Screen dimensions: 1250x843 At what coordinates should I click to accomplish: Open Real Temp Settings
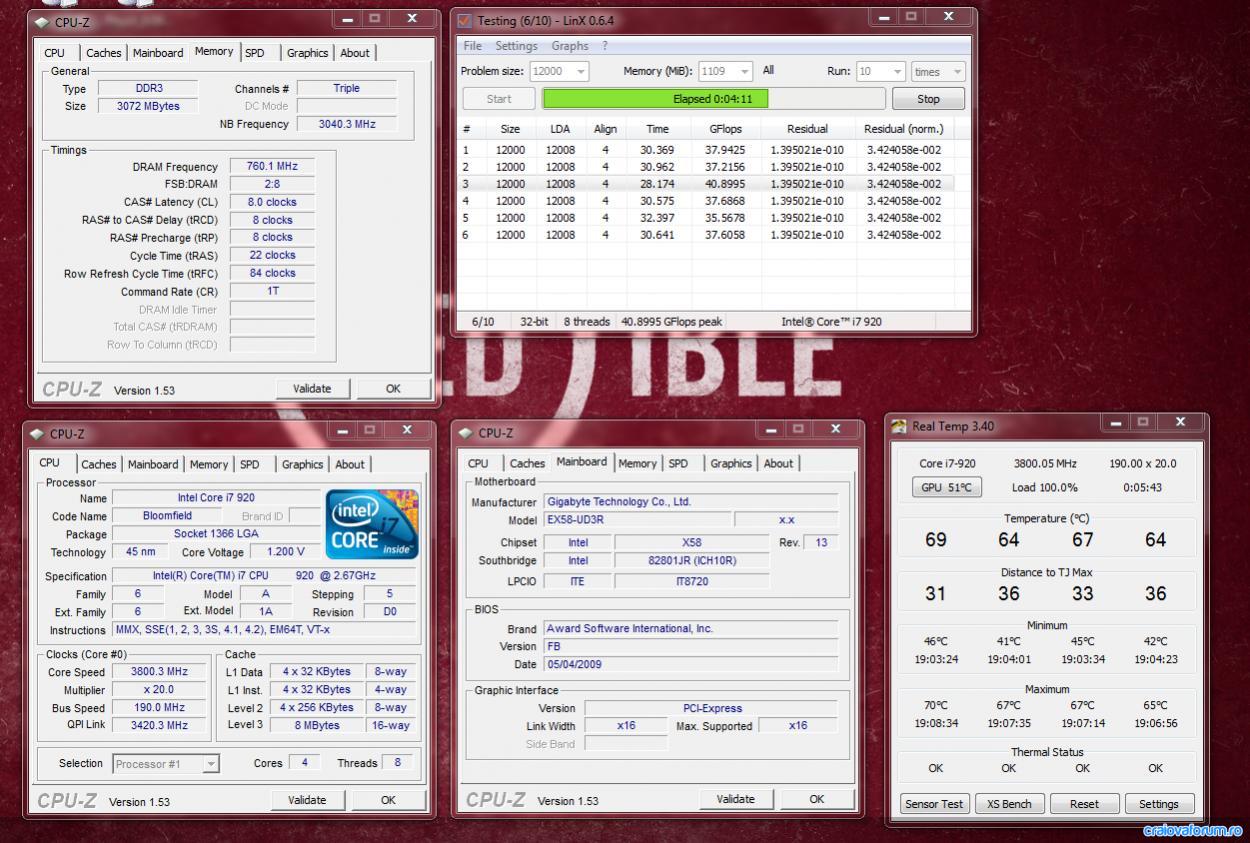click(x=1158, y=804)
